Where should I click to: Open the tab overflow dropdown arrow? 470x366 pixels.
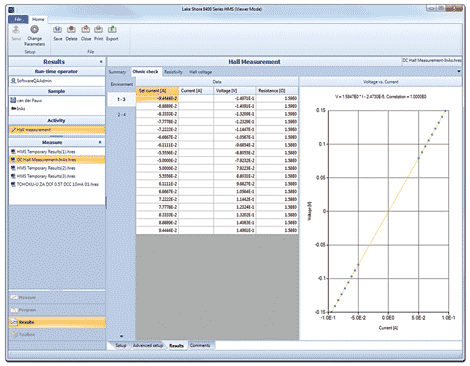[x=459, y=71]
